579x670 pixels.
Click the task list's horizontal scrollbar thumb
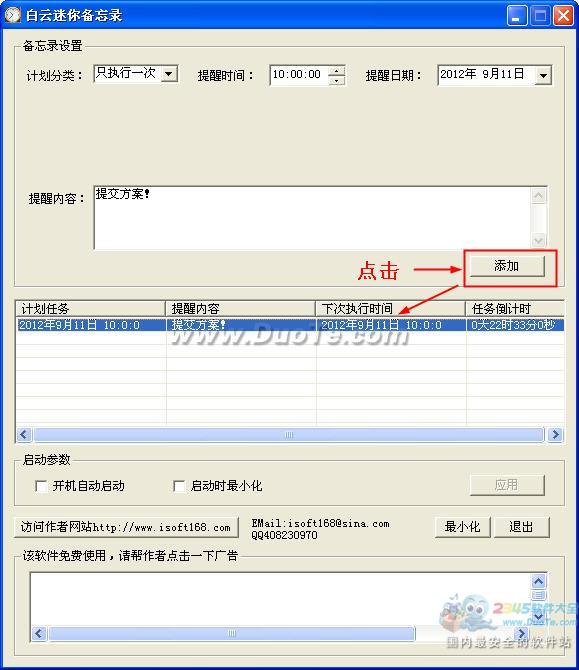289,435
